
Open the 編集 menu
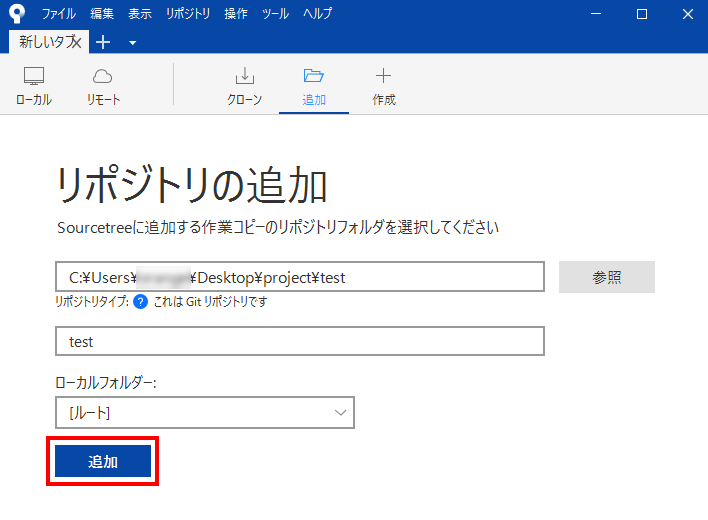coord(102,14)
